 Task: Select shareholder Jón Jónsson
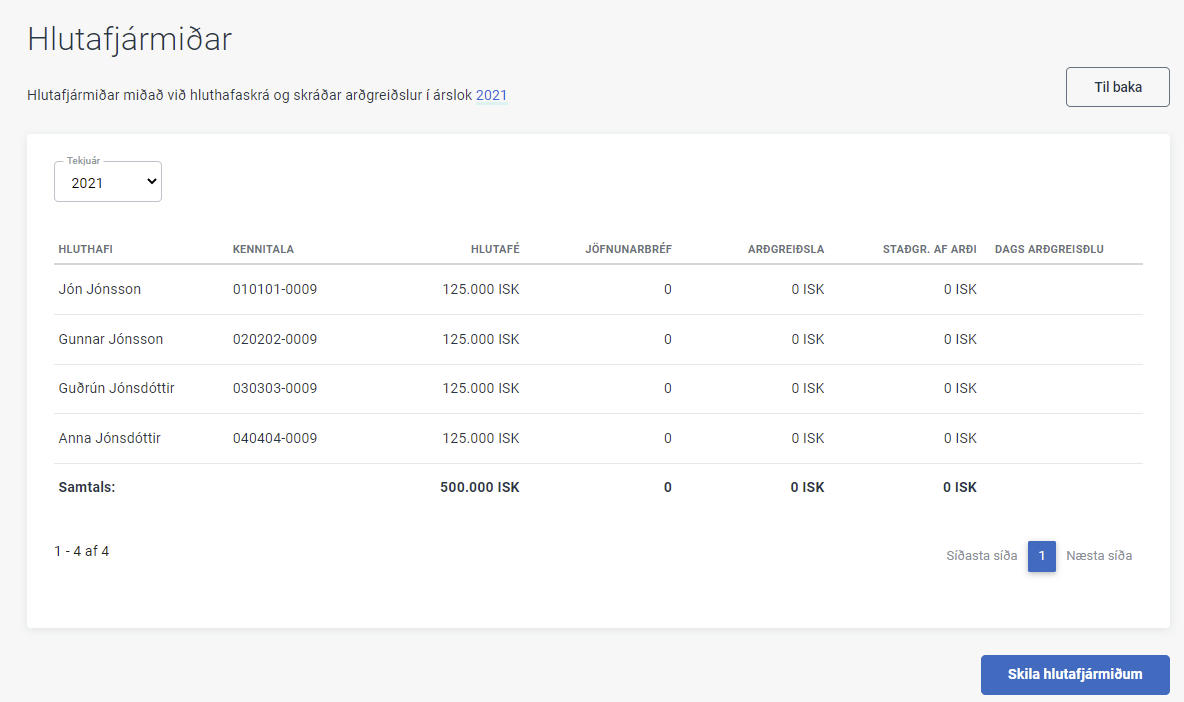point(100,289)
